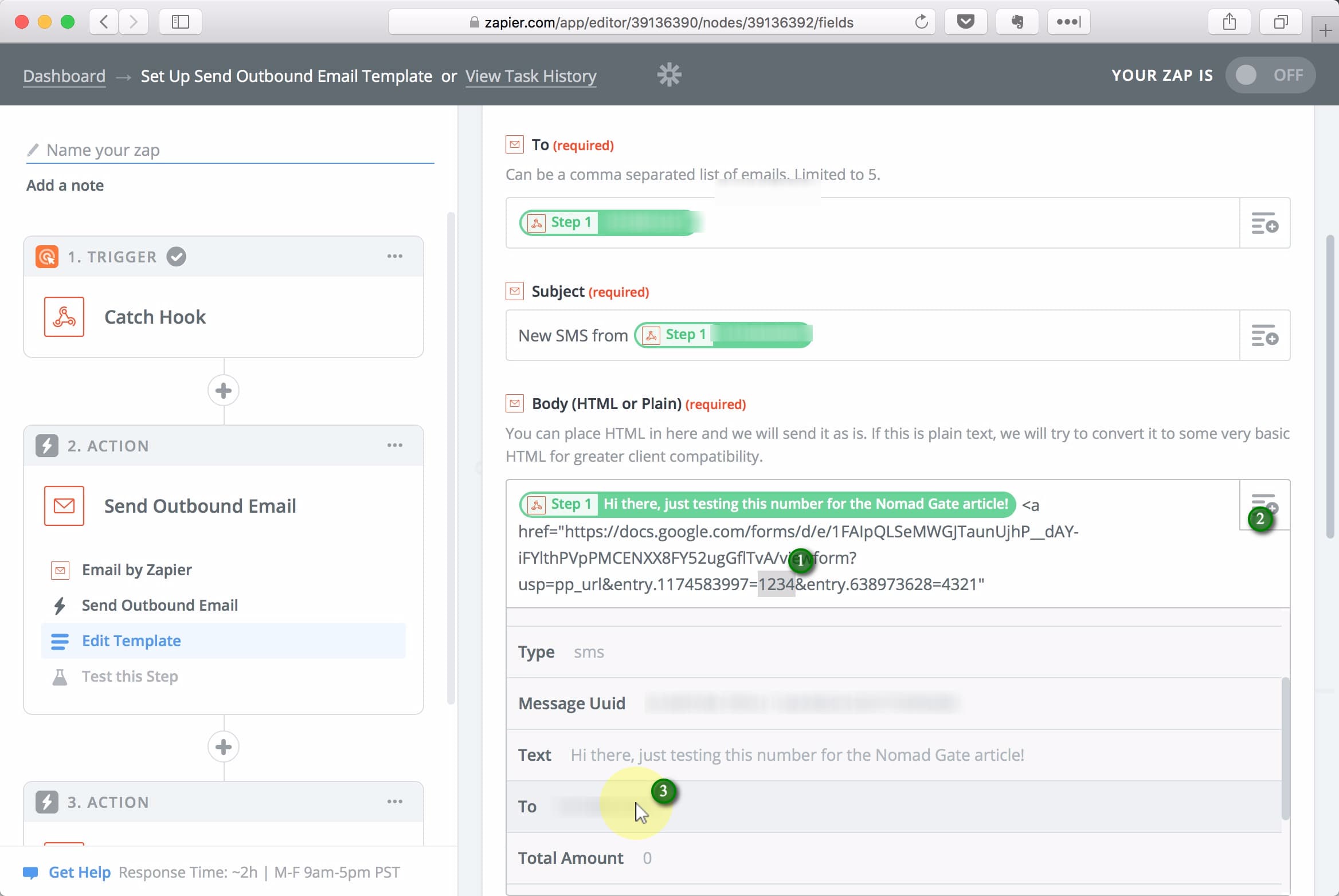This screenshot has width=1339, height=896.
Task: Open View Task History link
Action: point(530,76)
